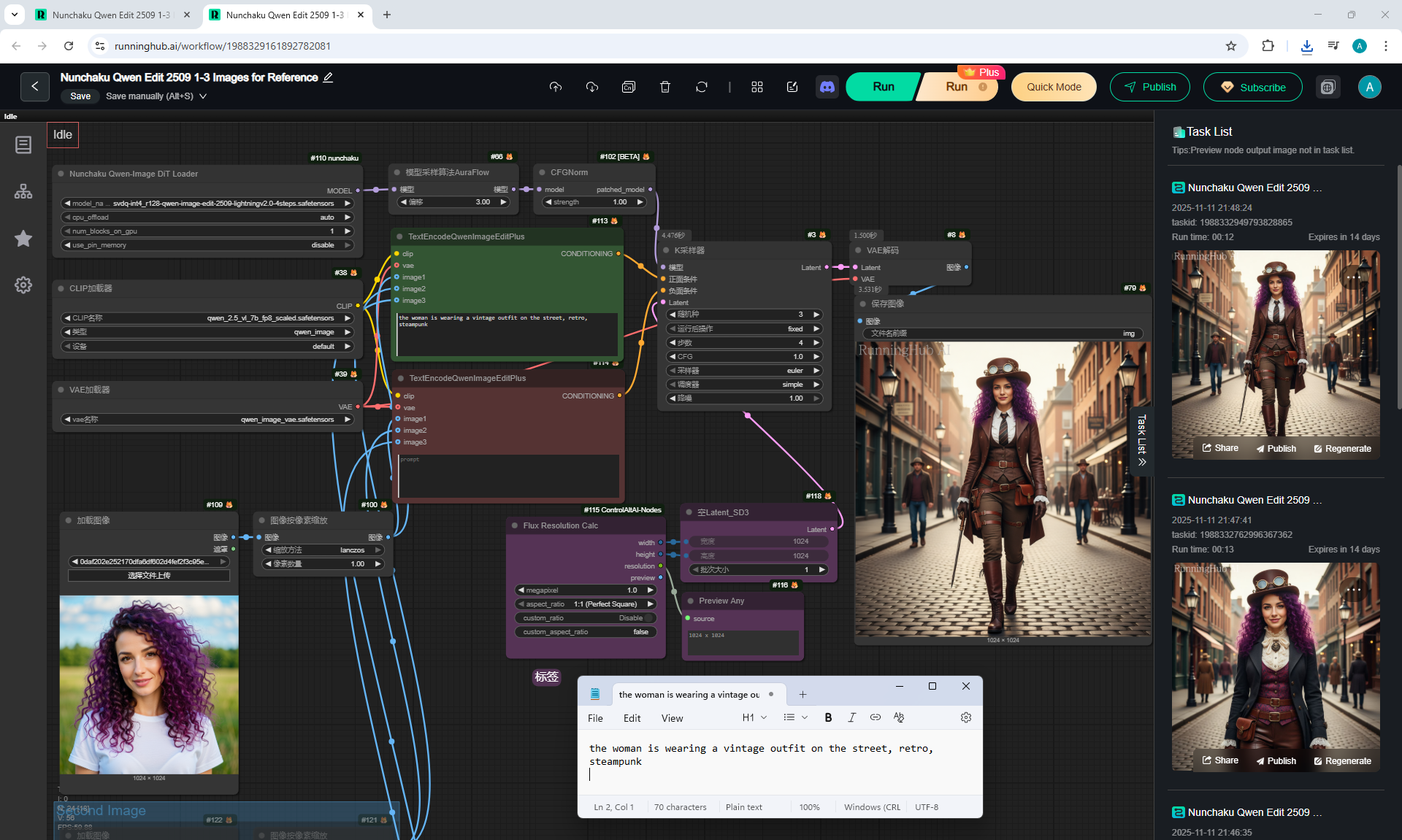1402x840 pixels.
Task: Open the Notepad File menu
Action: click(x=595, y=718)
